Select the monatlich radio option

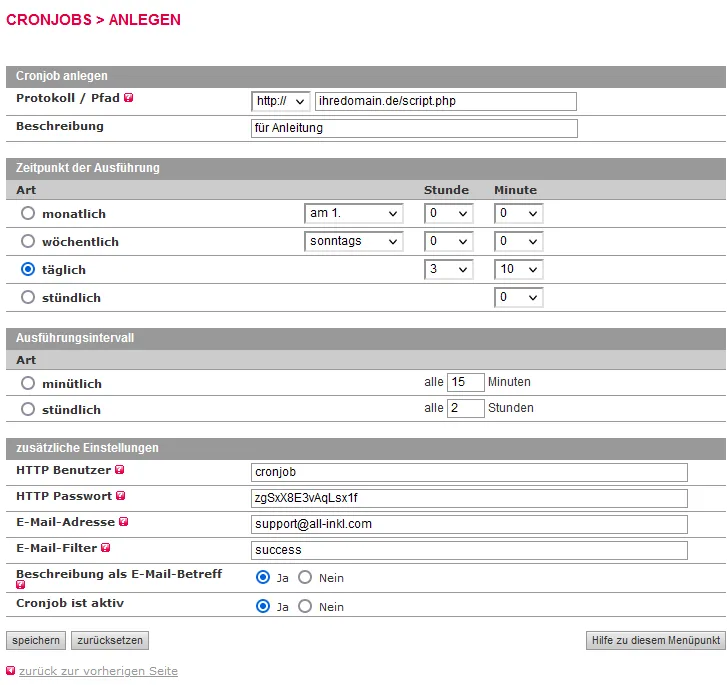point(28,213)
